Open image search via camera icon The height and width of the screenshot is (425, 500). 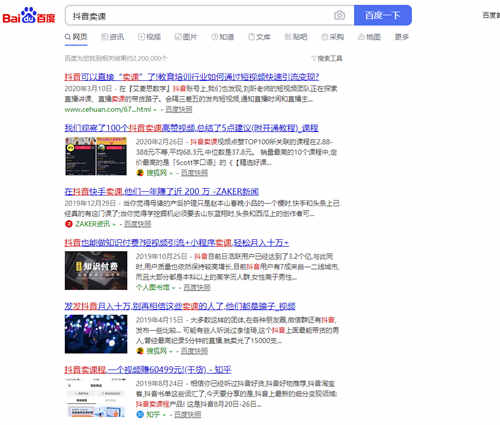coord(339,15)
